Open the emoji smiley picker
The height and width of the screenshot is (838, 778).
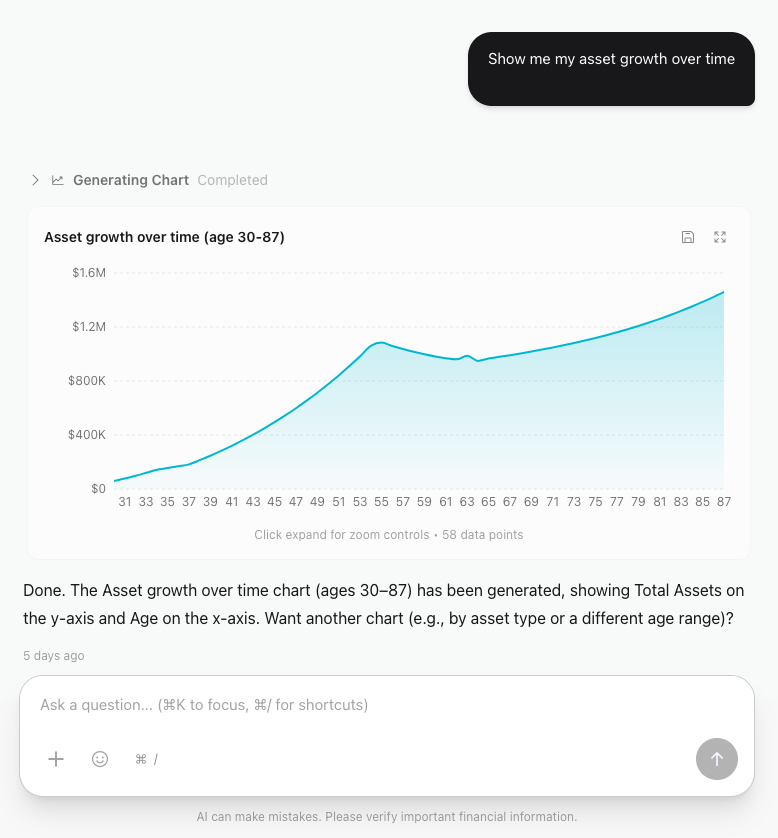[x=100, y=759]
